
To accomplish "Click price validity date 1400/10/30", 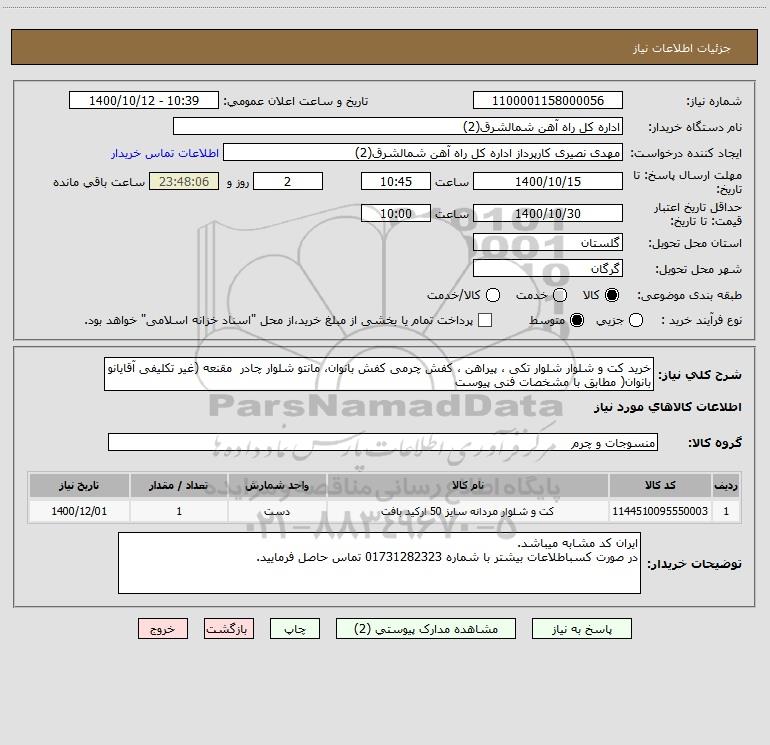I will pyautogui.click(x=548, y=213).
